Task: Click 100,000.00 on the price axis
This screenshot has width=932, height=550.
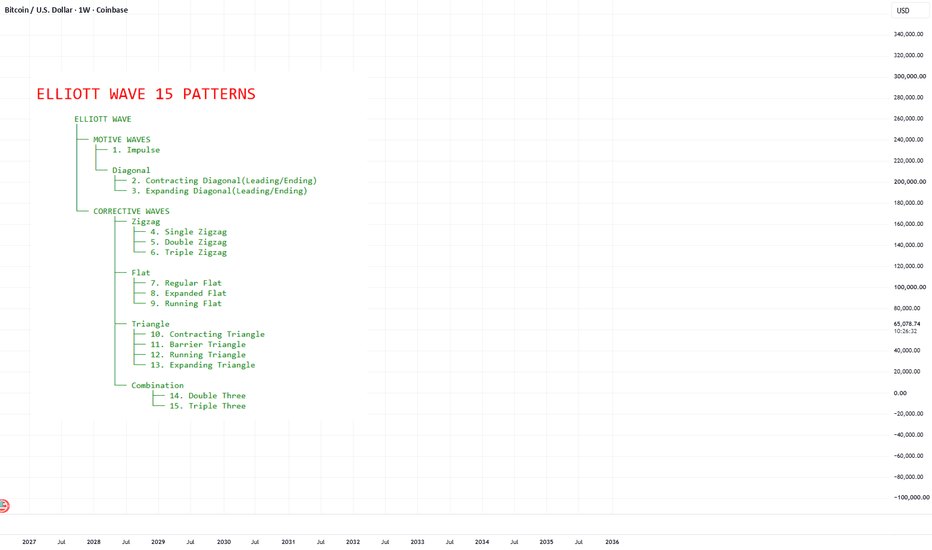Action: 909,287
